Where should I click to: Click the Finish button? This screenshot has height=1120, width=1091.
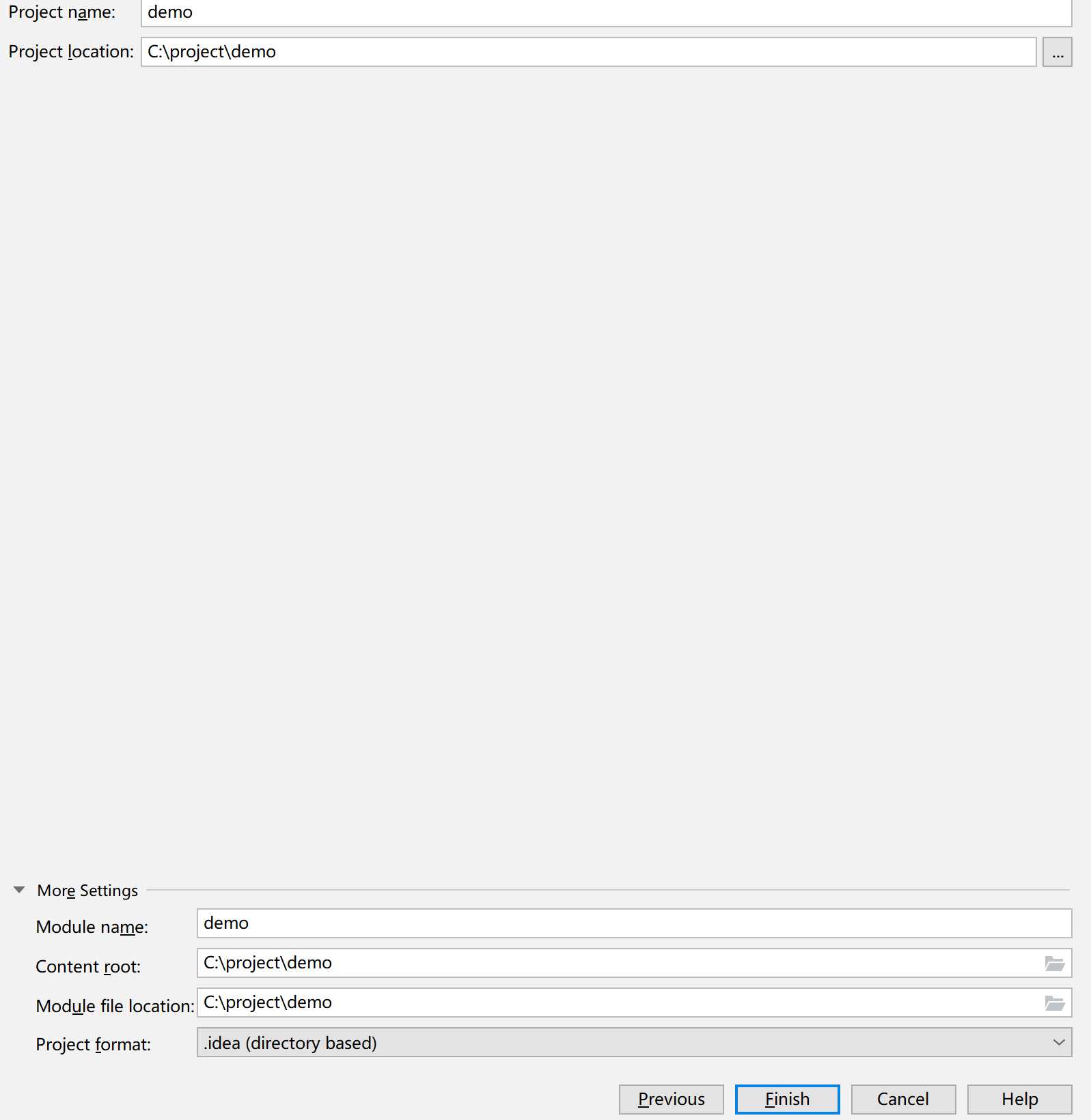[x=787, y=1100]
